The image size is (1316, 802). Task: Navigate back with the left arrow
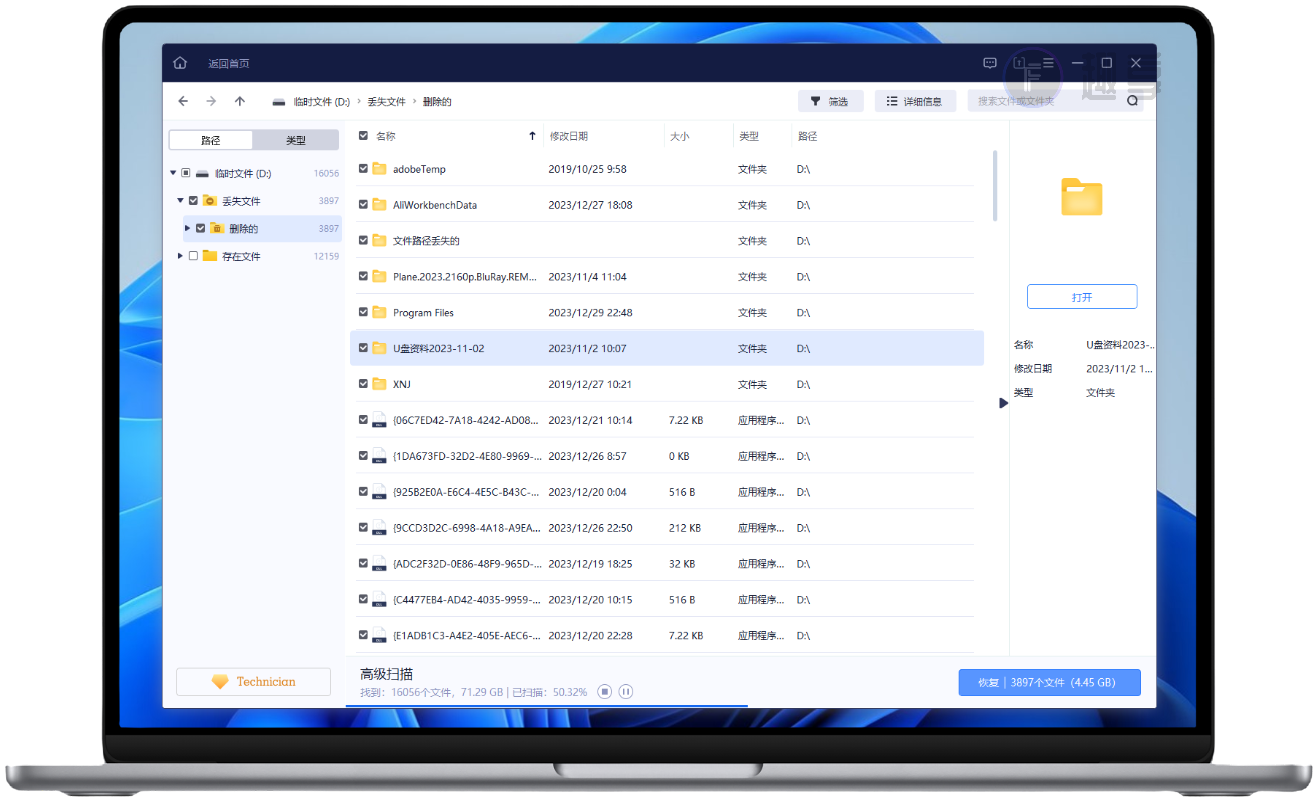183,101
